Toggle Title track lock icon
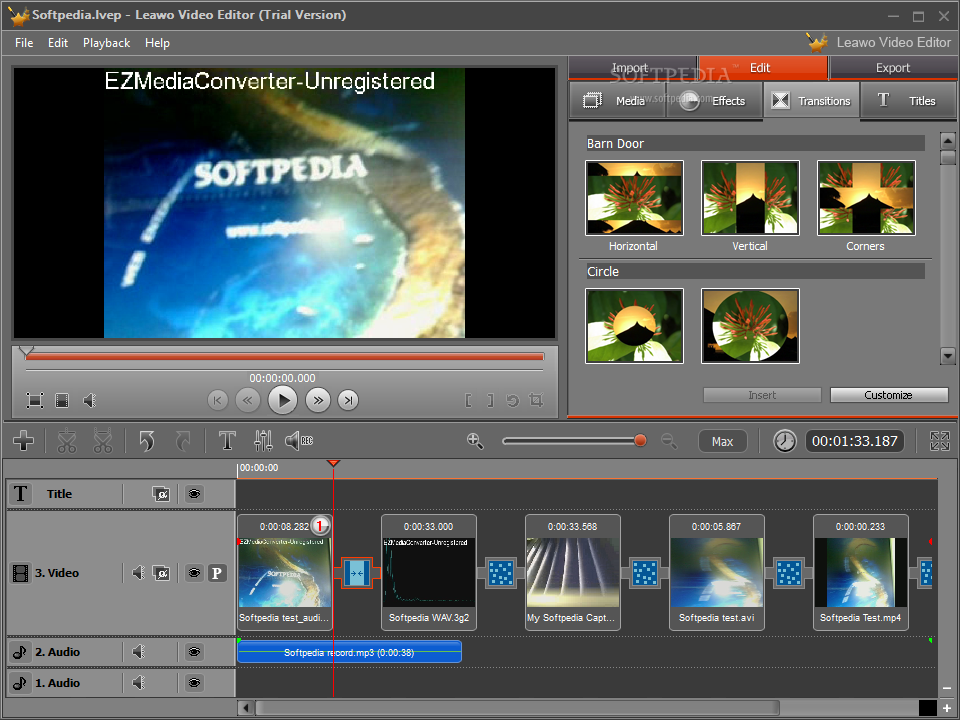The height and width of the screenshot is (720, 960). (161, 493)
